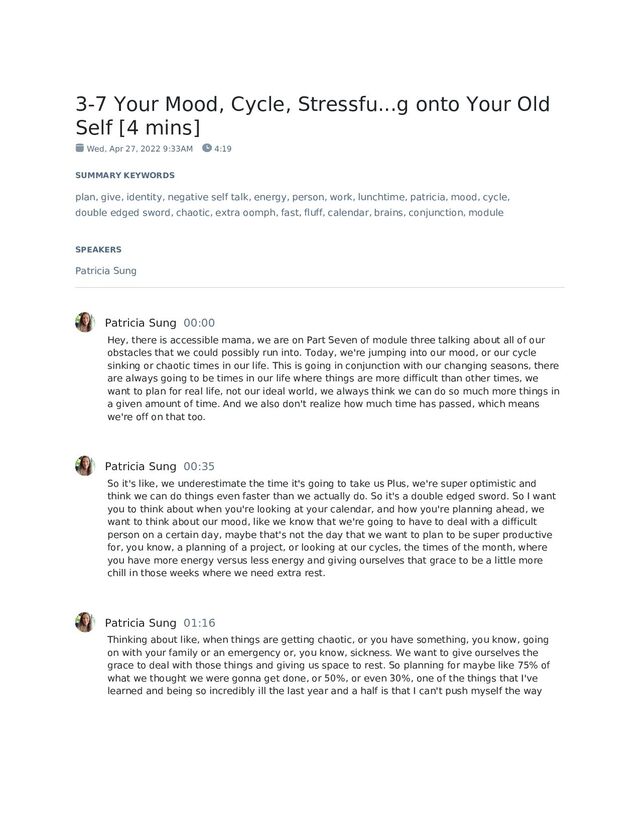This screenshot has height=828, width=640.
Task: Click the transcript title heading
Action: [x=312, y=117]
